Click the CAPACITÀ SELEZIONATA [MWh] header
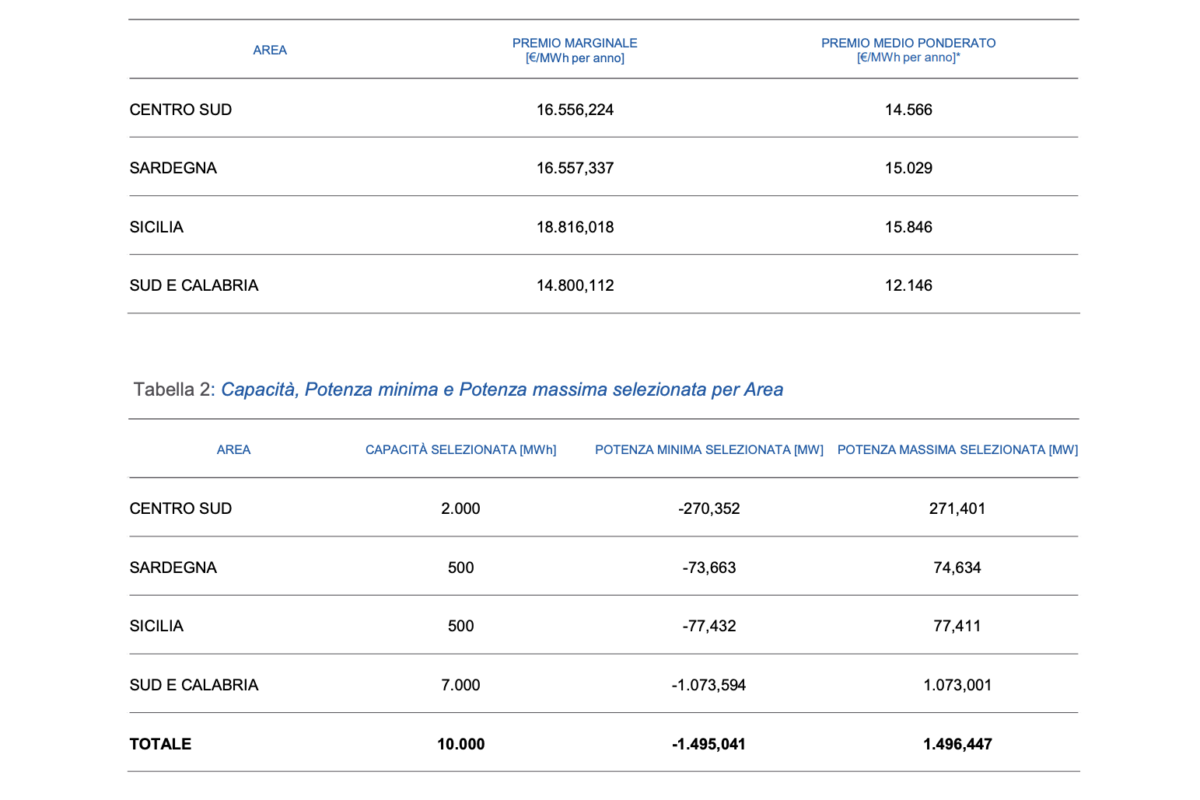The image size is (1200, 800). [461, 450]
